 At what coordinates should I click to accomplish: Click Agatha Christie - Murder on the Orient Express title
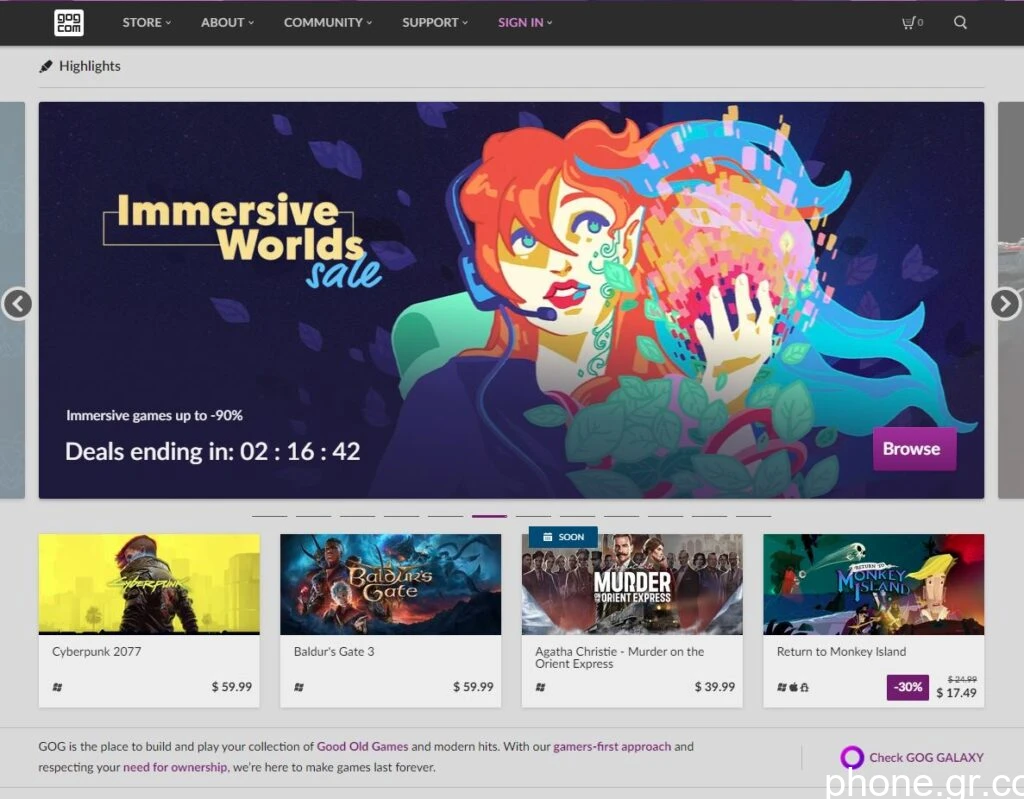[x=619, y=657]
